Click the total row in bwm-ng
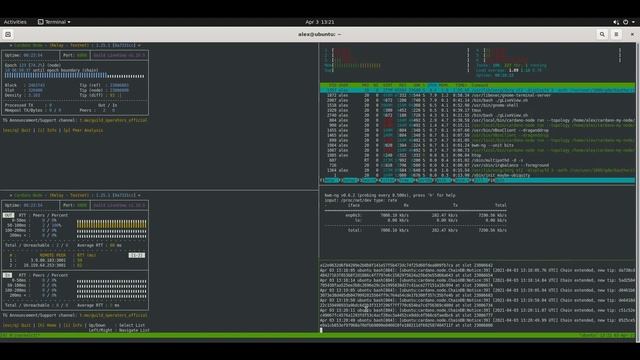640x360 pixels. (x=416, y=230)
